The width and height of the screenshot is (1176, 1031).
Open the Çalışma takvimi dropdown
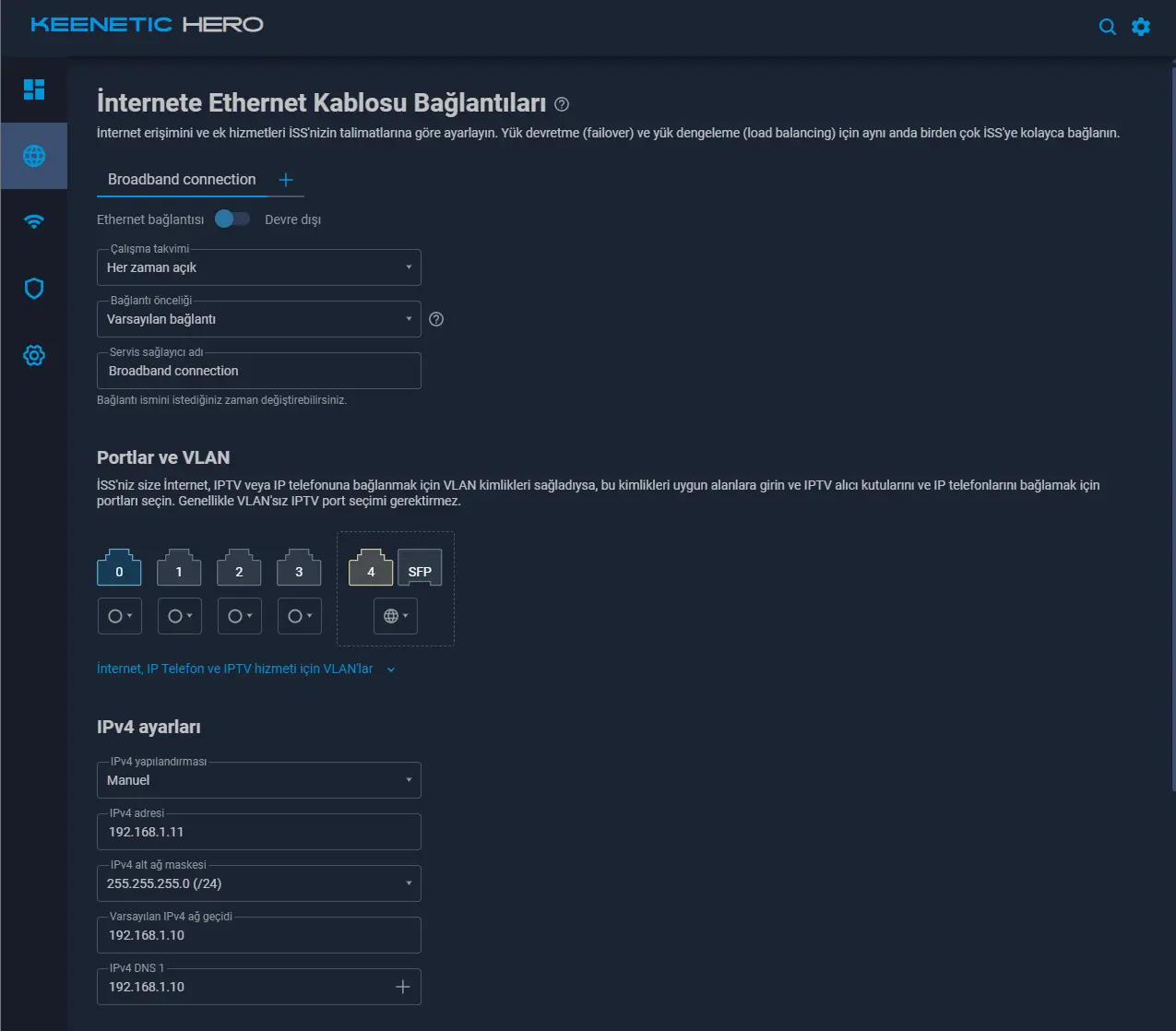[x=259, y=267]
